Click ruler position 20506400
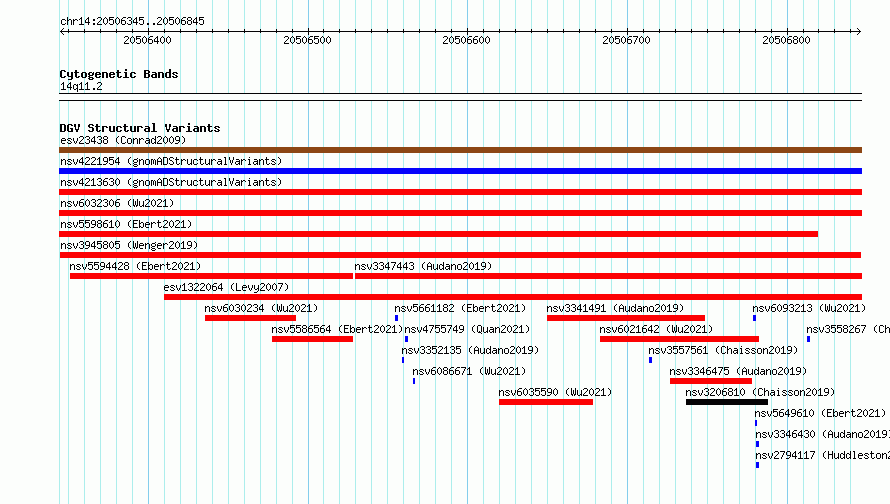The height and width of the screenshot is (504, 890). point(147,40)
